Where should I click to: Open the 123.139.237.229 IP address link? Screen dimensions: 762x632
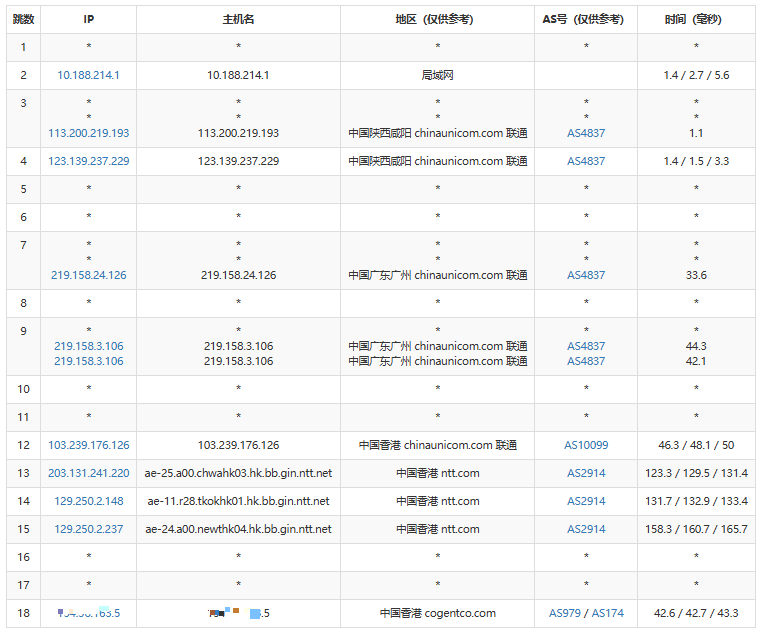tap(88, 161)
